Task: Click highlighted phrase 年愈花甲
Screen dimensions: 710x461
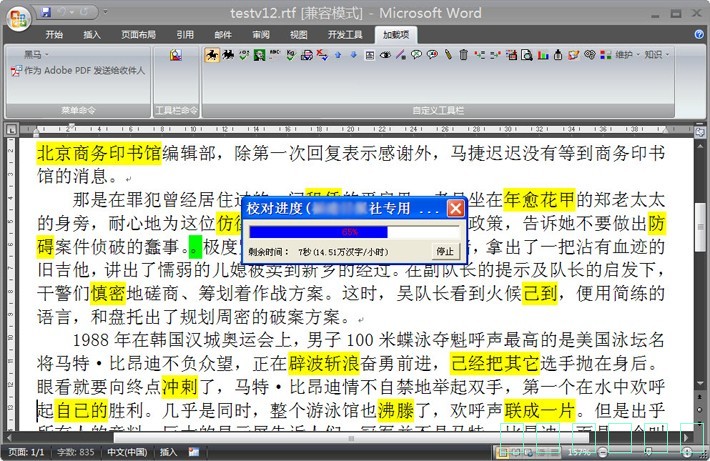Action: 539,200
